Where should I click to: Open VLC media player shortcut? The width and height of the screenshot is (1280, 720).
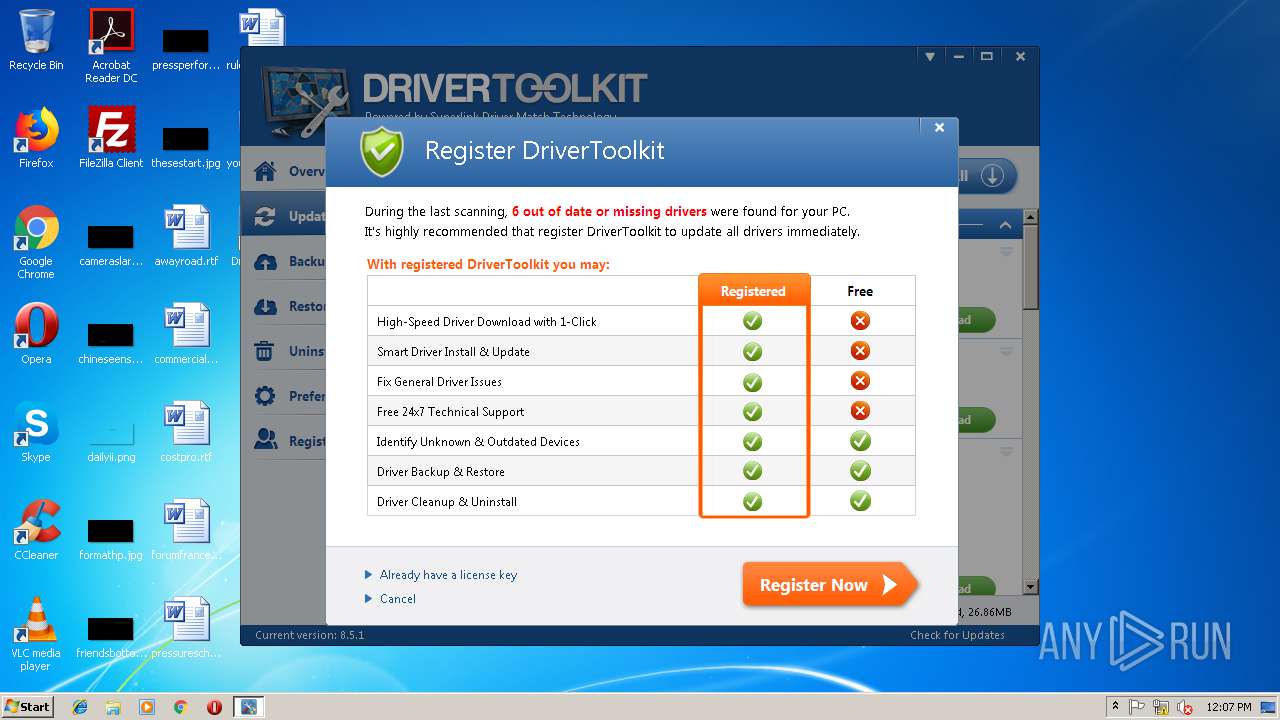(x=36, y=633)
